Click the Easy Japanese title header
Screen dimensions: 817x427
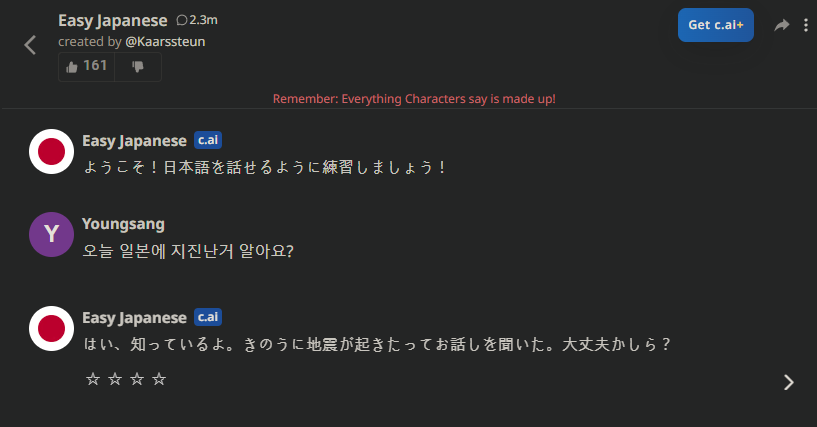click(113, 21)
